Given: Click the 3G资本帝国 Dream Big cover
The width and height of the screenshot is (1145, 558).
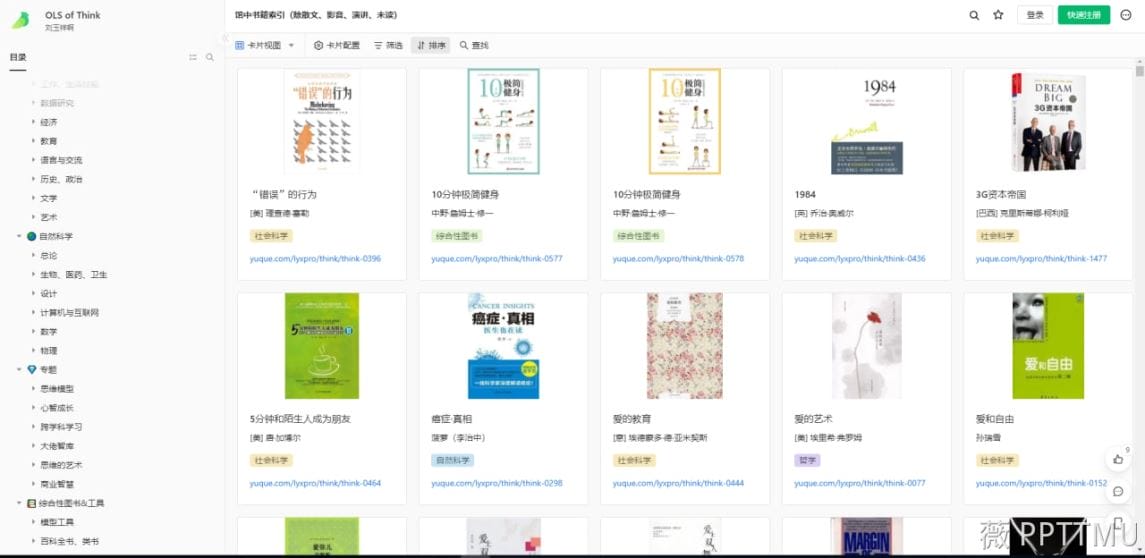Looking at the screenshot, I should coord(1048,122).
